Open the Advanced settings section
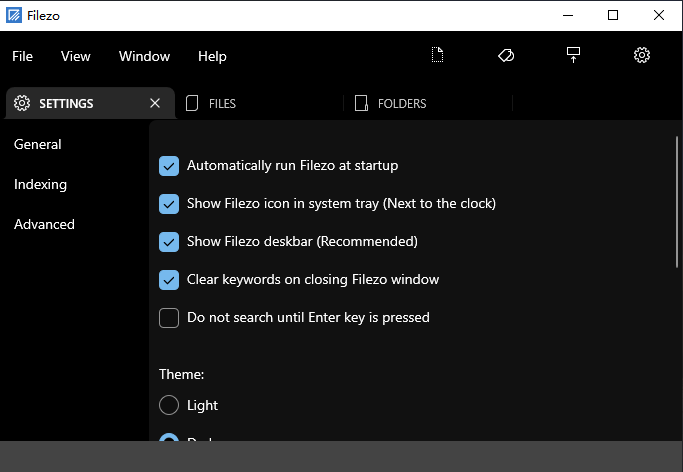Image resolution: width=683 pixels, height=472 pixels. (44, 224)
